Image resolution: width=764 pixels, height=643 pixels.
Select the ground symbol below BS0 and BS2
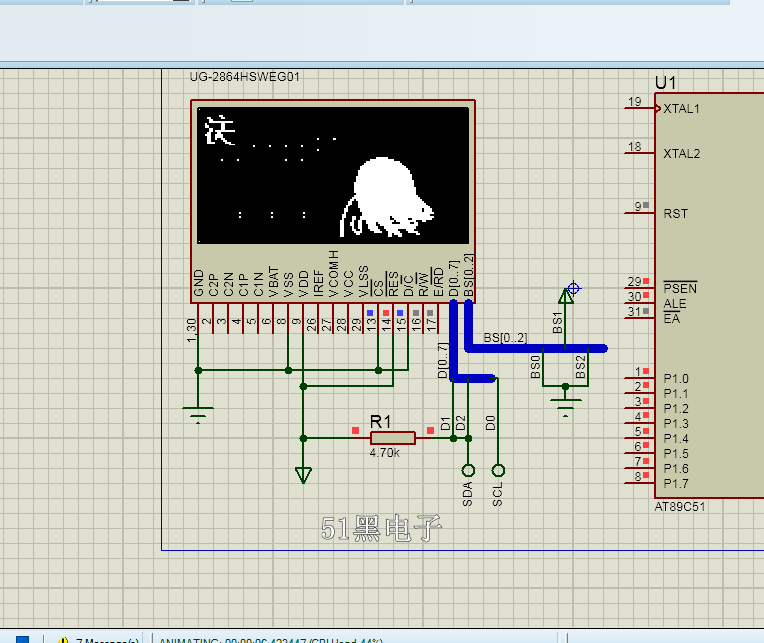pos(565,408)
